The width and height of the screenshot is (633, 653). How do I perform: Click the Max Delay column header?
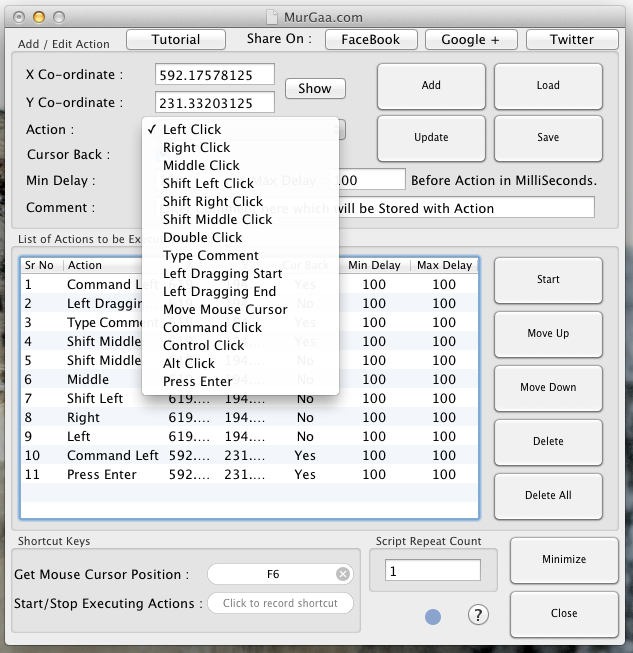(444, 265)
